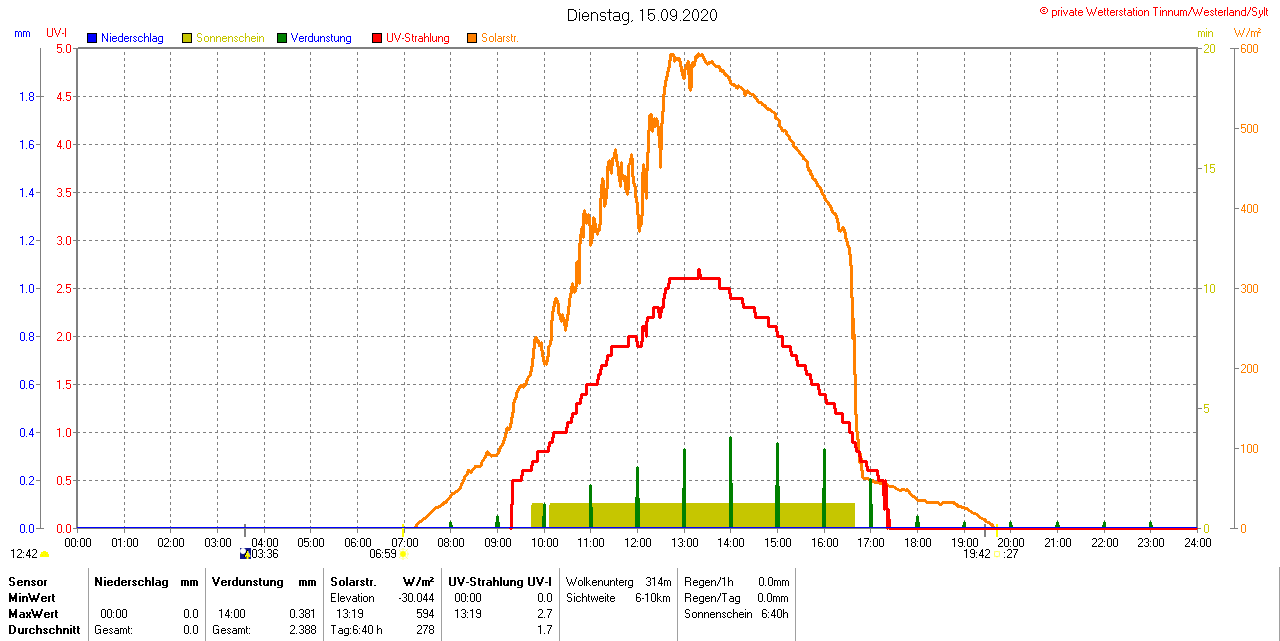Click the Verdunstung column header in the table
The image size is (1280, 641).
pyautogui.click(x=248, y=581)
